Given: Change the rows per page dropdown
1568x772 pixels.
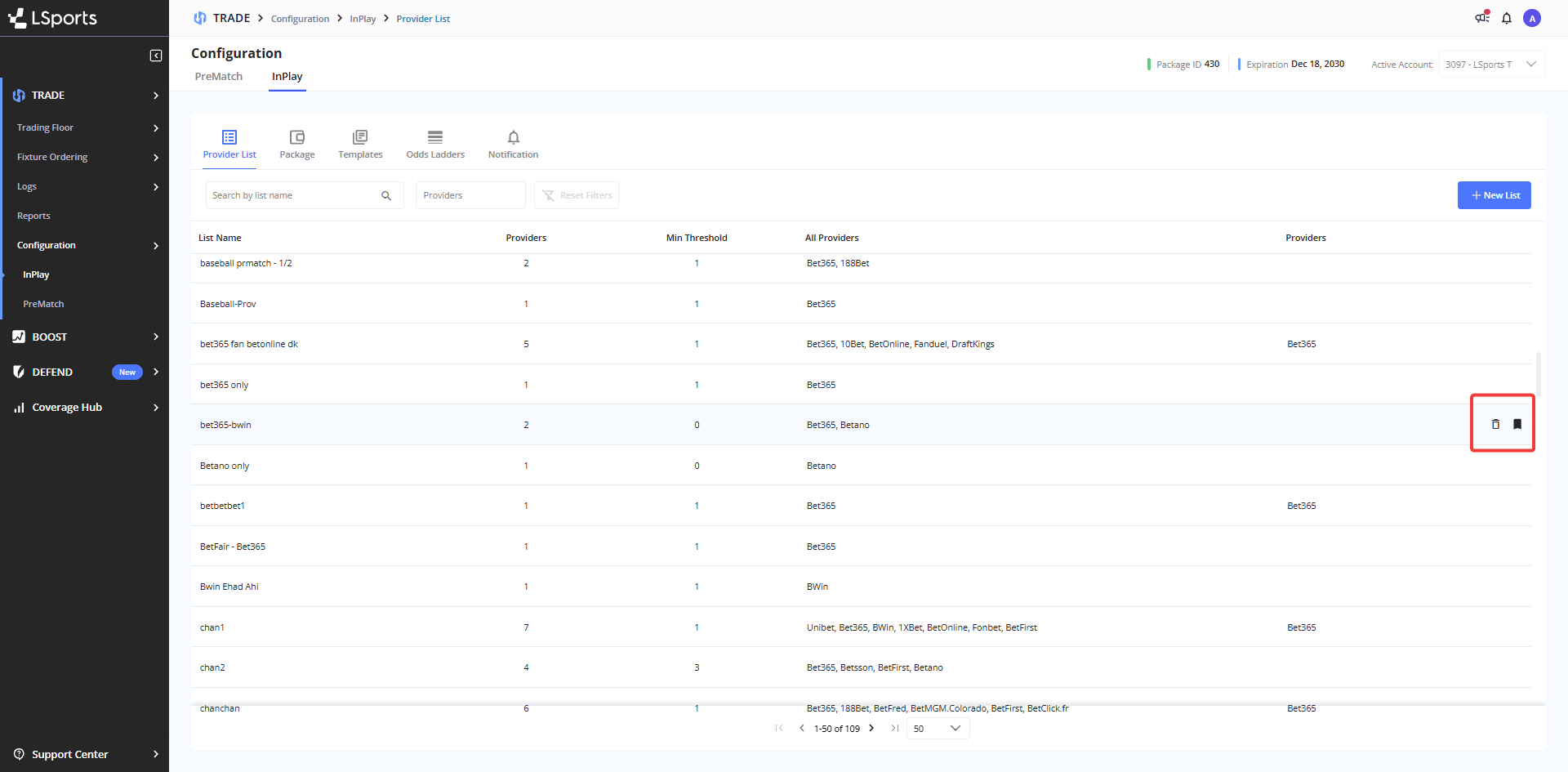Looking at the screenshot, I should coord(938,729).
